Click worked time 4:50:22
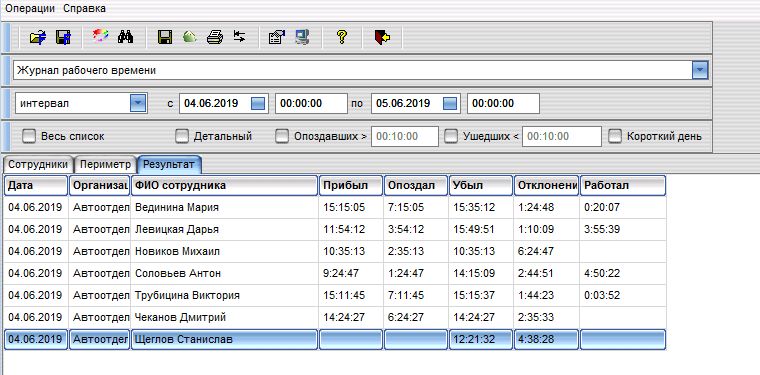Image resolution: width=760 pixels, height=375 pixels. pyautogui.click(x=602, y=273)
